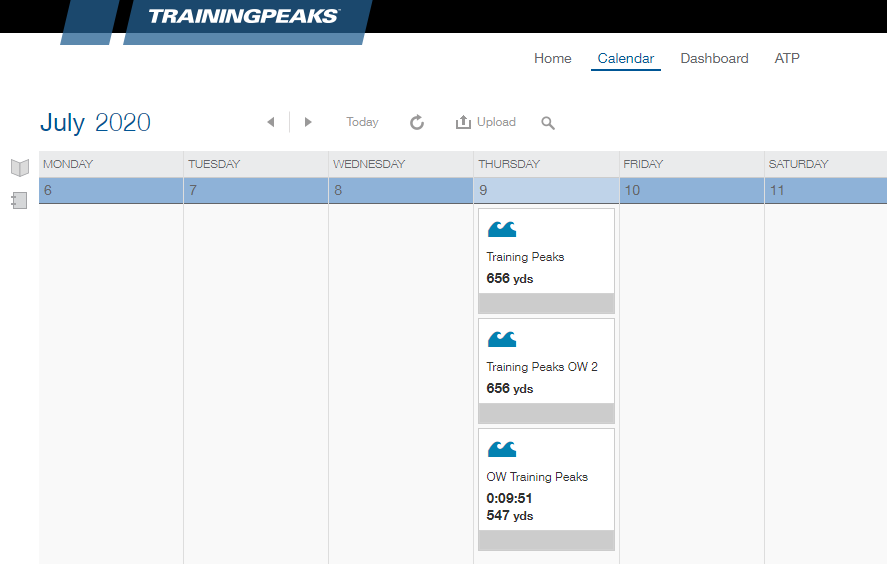Click the THURSDAY column label
The width and height of the screenshot is (887, 564).
click(x=509, y=164)
